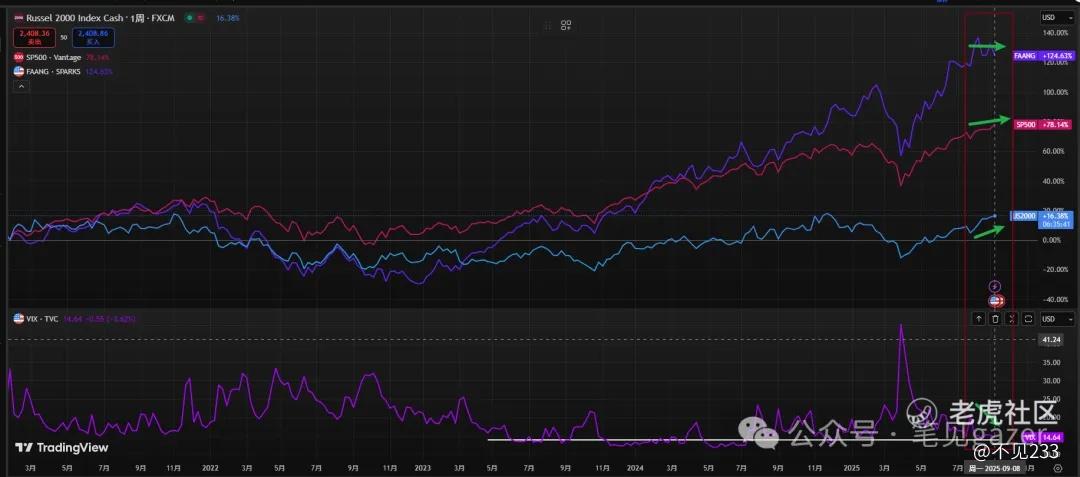Click the purple lightning event marker
Viewport: 1080px width, 477px height.
(995, 286)
